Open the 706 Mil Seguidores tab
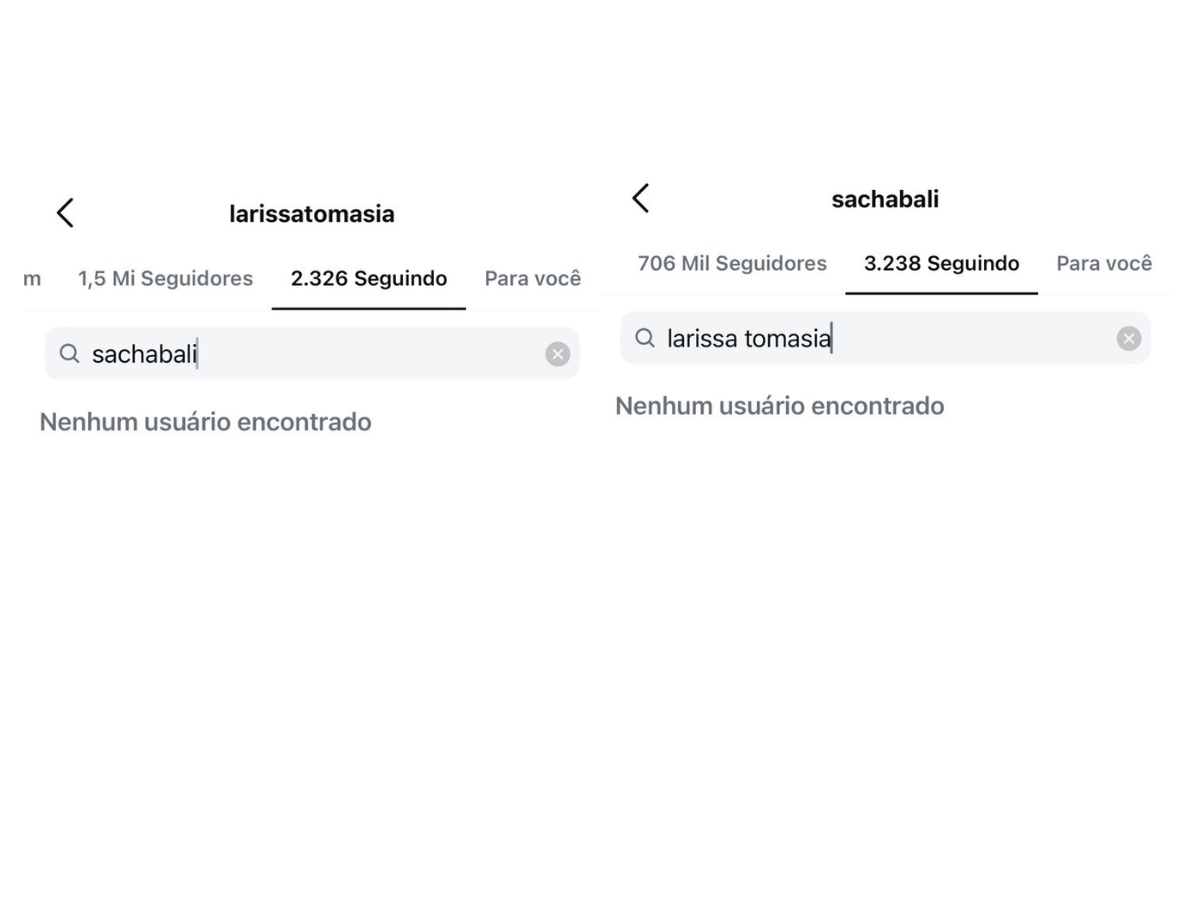The height and width of the screenshot is (900, 1200). click(733, 264)
